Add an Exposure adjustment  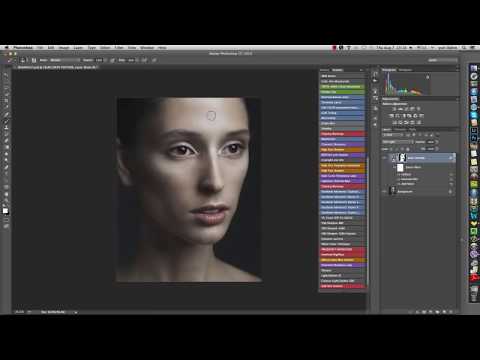(413, 109)
